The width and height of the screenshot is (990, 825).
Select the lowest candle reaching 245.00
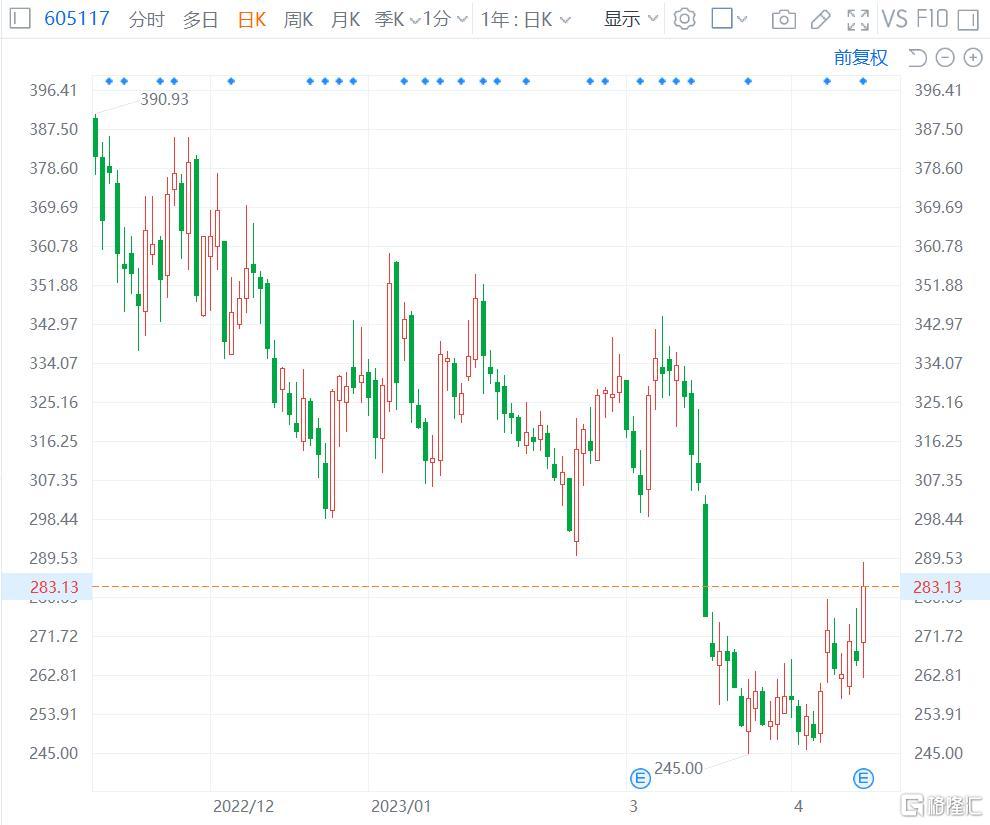click(749, 715)
